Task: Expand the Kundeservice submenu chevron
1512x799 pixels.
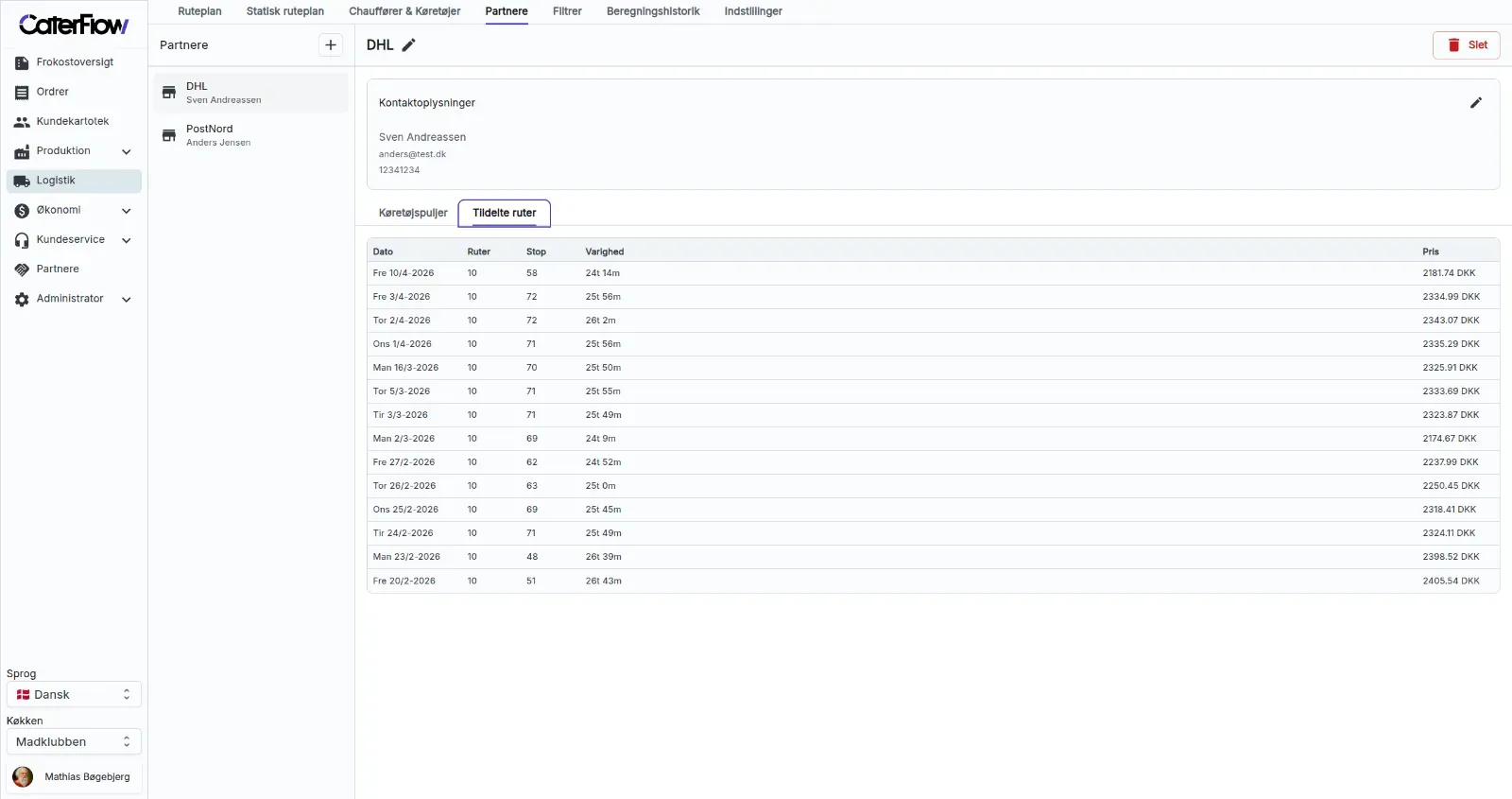Action: 127,240
